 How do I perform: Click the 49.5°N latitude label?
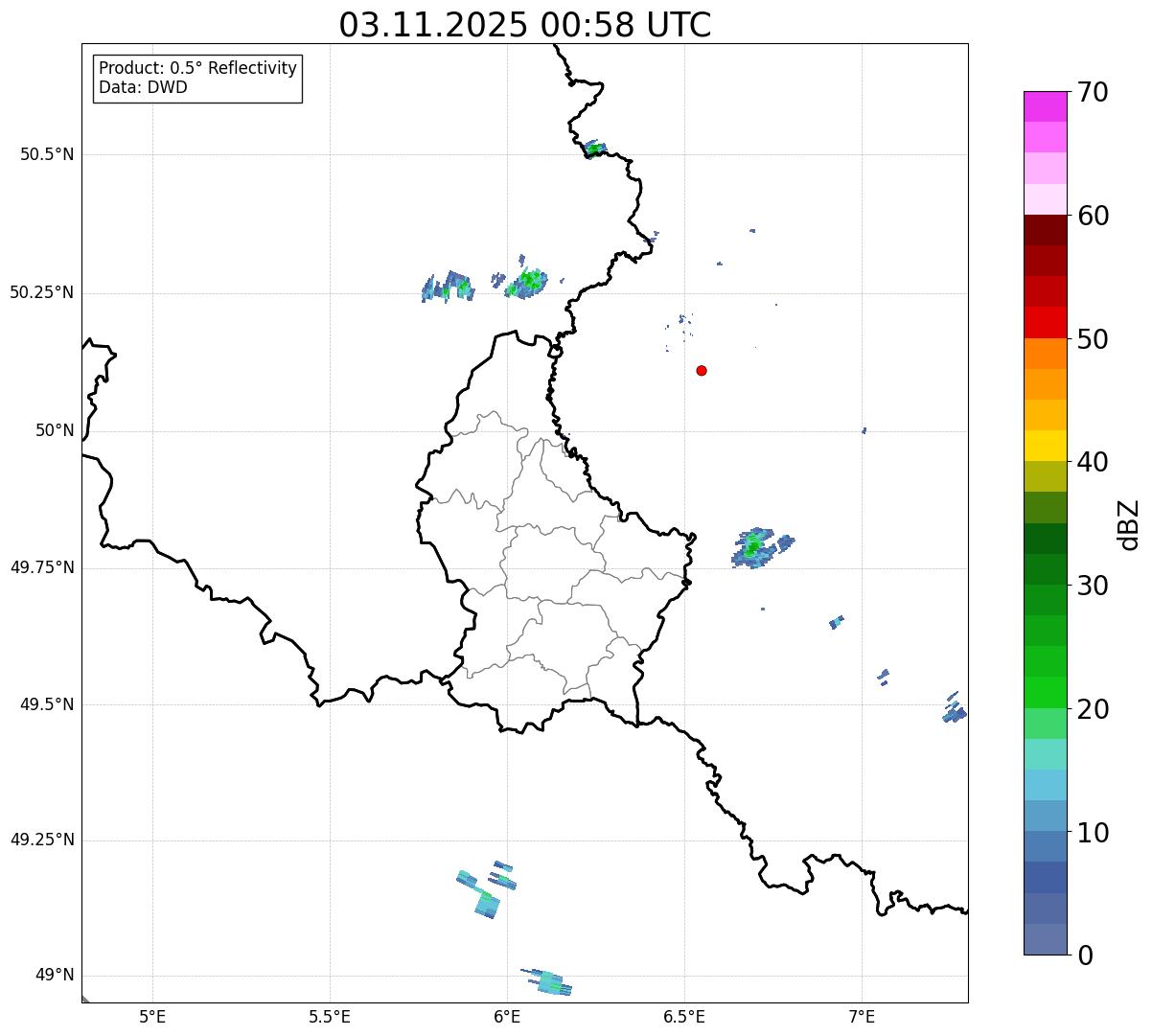click(x=47, y=704)
